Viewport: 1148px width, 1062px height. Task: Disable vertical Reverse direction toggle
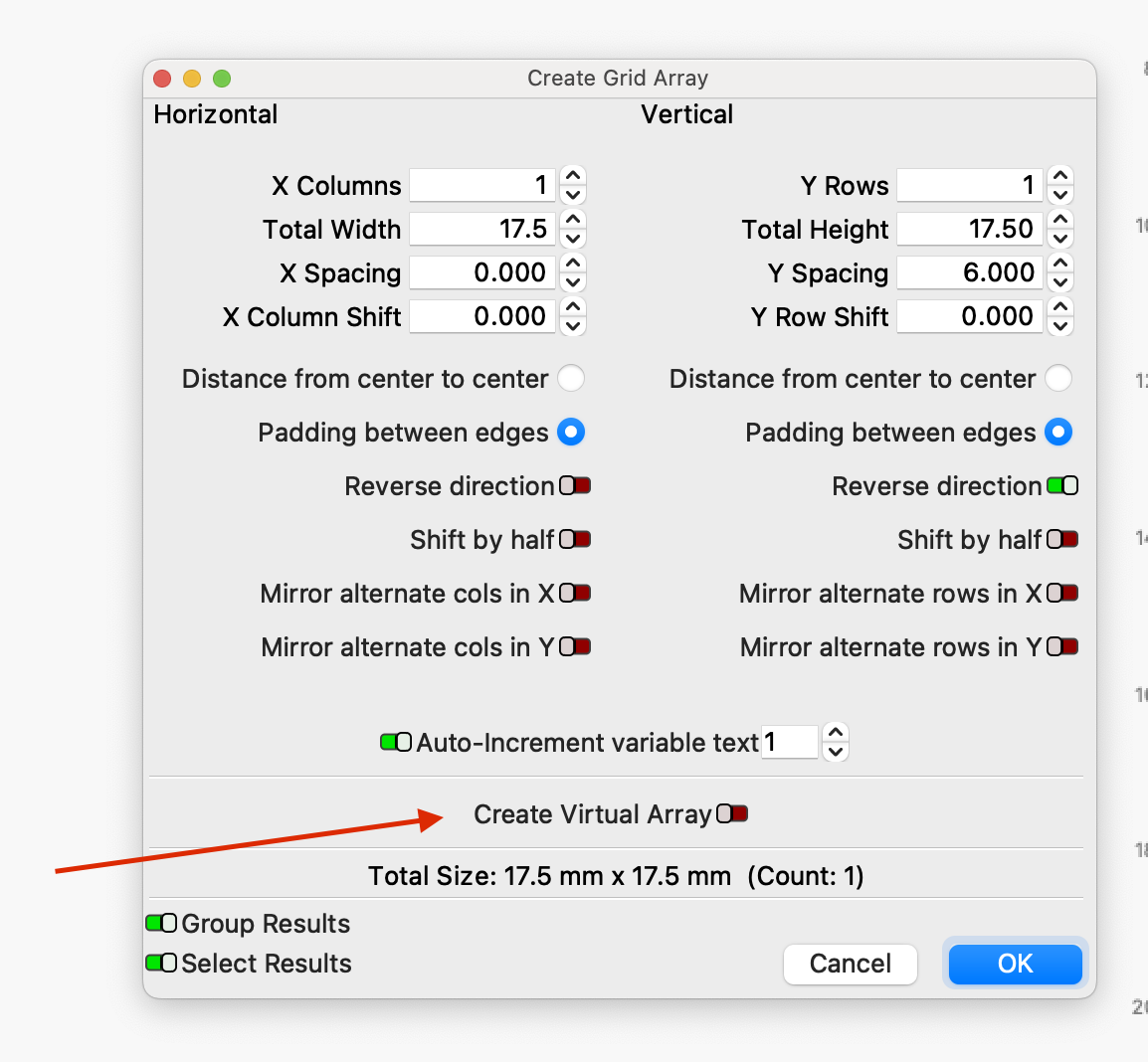[1062, 485]
